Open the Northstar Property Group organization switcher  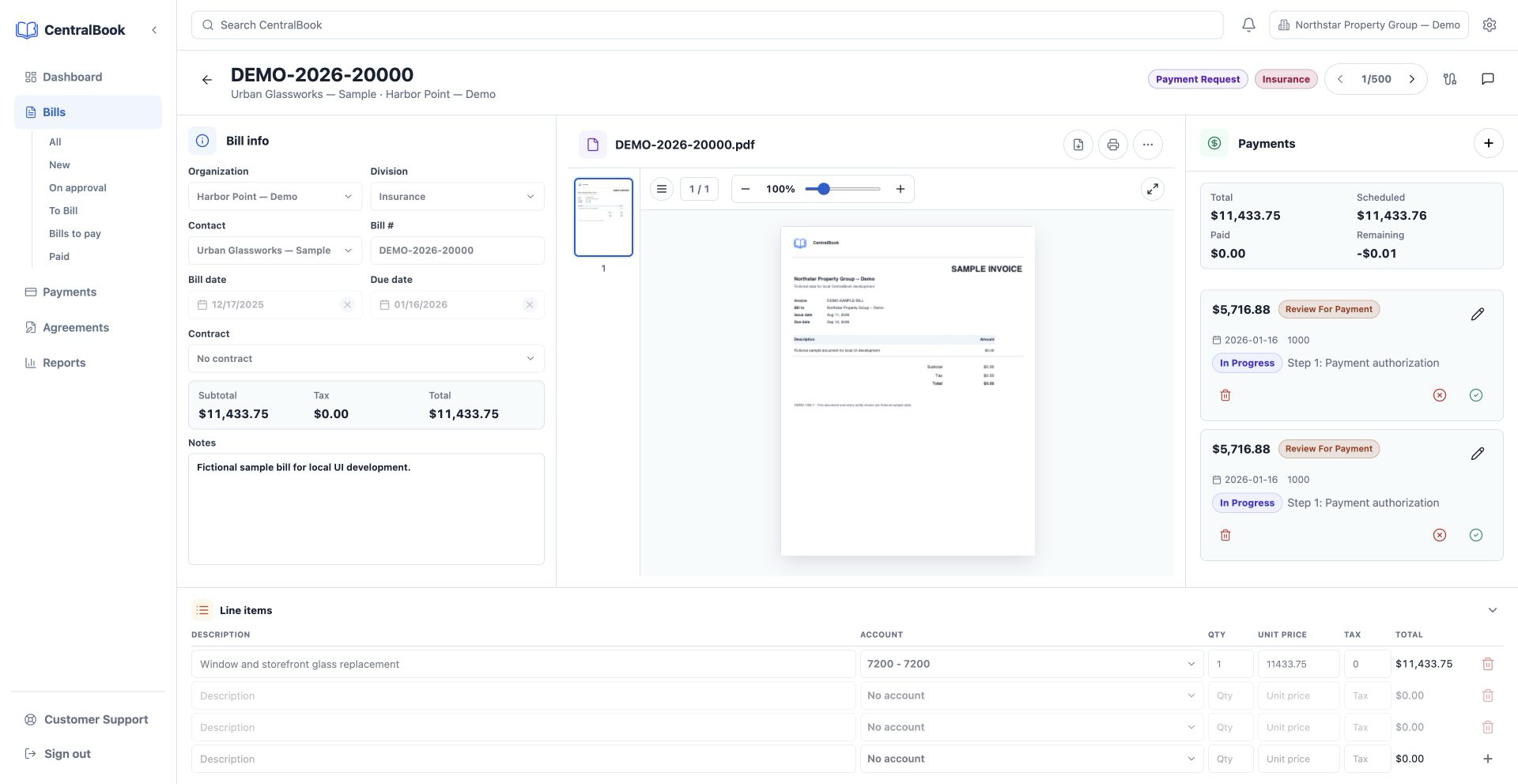tap(1369, 25)
